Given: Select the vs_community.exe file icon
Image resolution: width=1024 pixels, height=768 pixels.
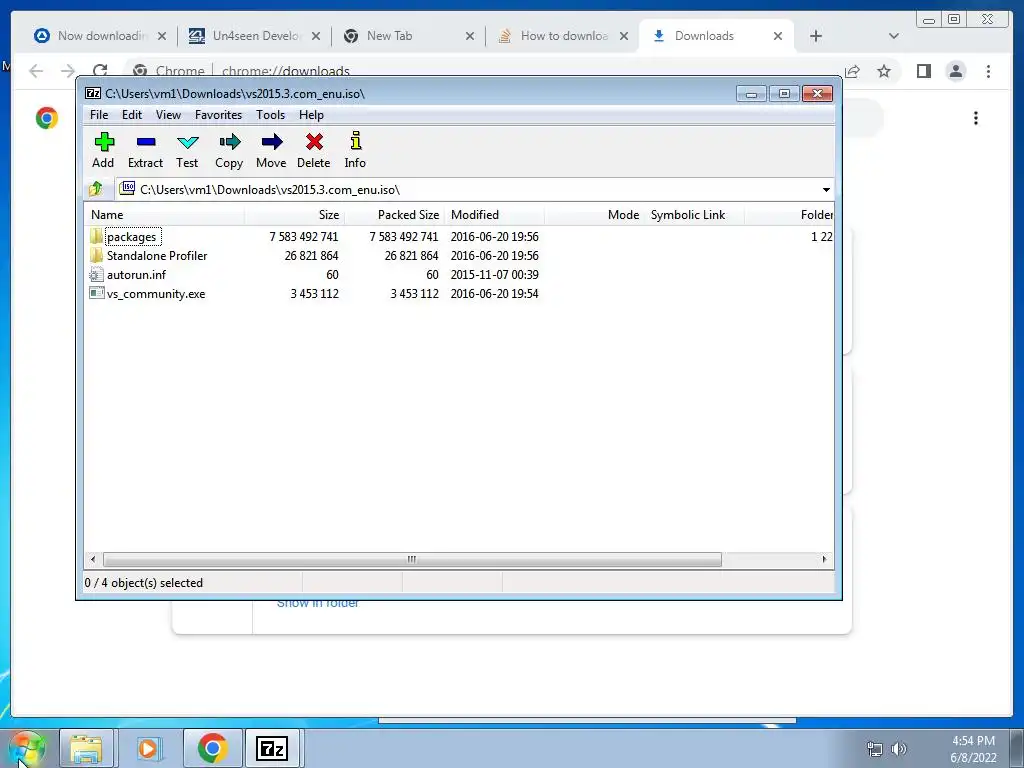Looking at the screenshot, I should [x=96, y=293].
